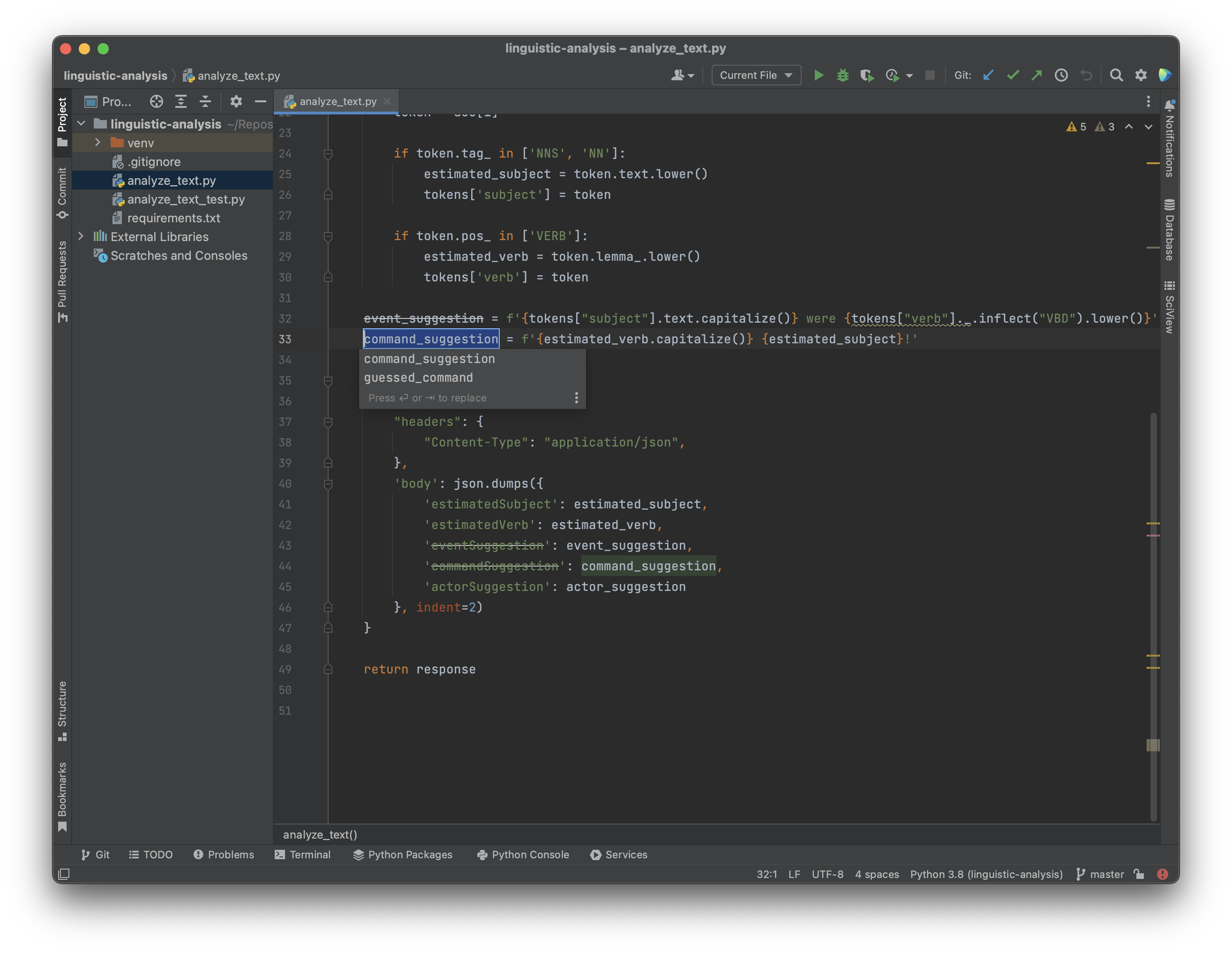The height and width of the screenshot is (953, 1232).
Task: Click guessed_command in autocomplete list
Action: (418, 378)
